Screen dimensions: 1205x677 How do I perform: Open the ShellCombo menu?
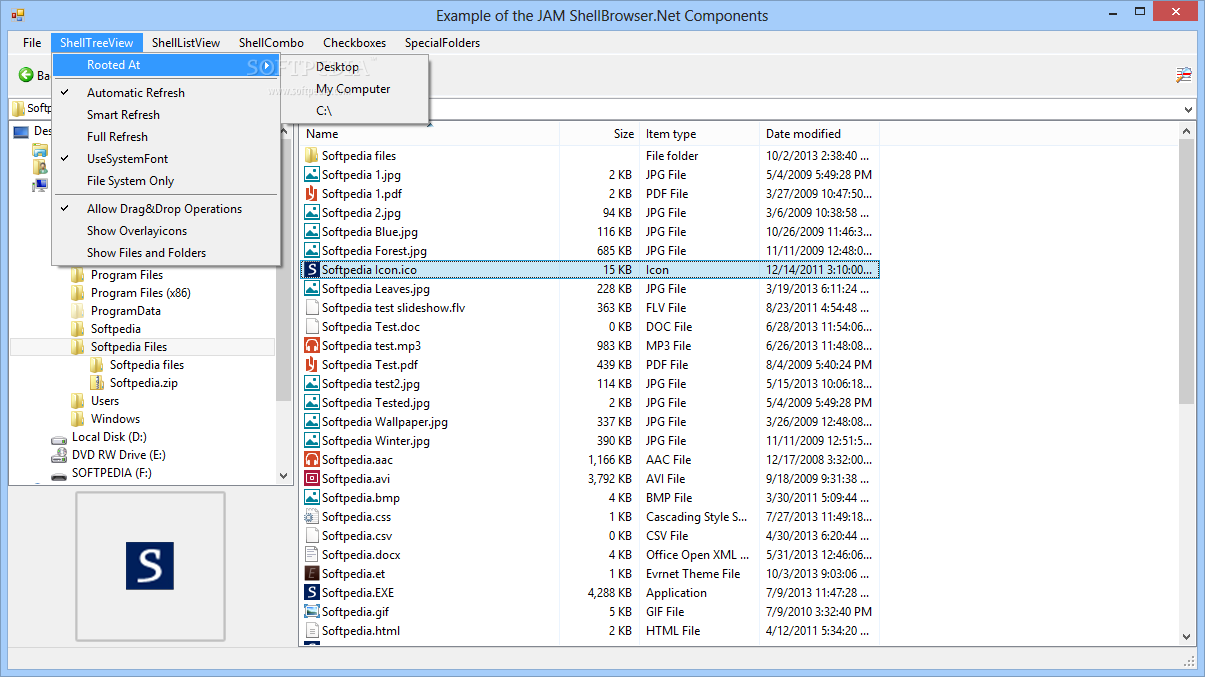click(271, 43)
